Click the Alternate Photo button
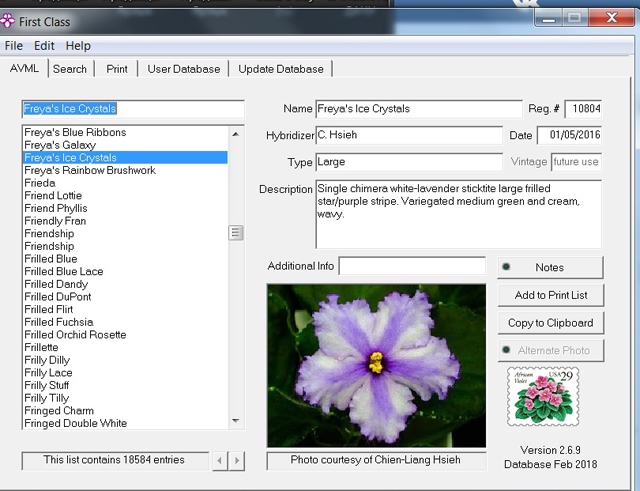This screenshot has height=491, width=640. [551, 350]
